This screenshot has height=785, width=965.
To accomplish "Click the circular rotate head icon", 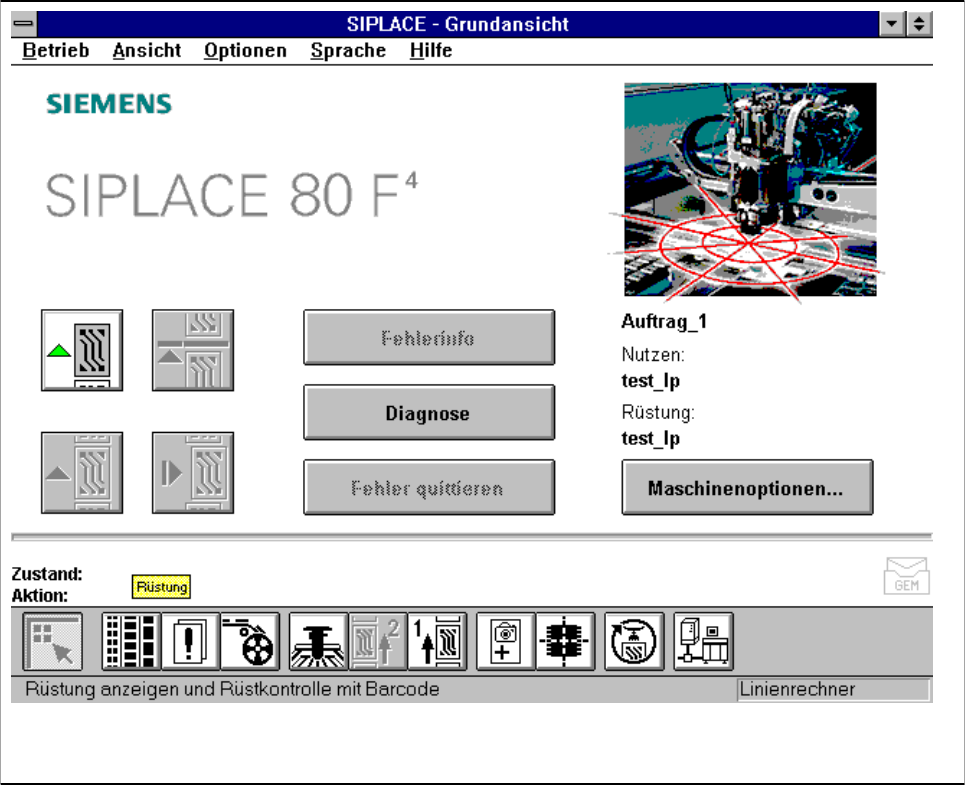I will click(635, 642).
